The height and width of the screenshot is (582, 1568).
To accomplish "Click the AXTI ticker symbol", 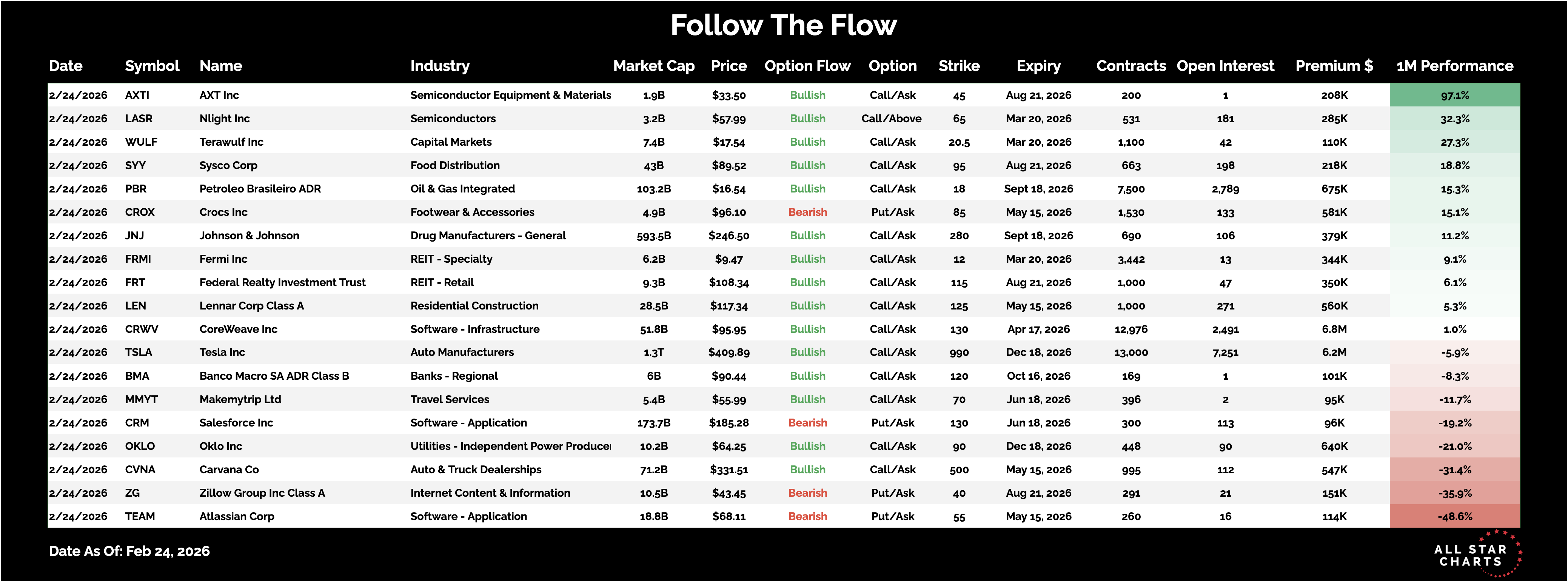I will 137,95.
